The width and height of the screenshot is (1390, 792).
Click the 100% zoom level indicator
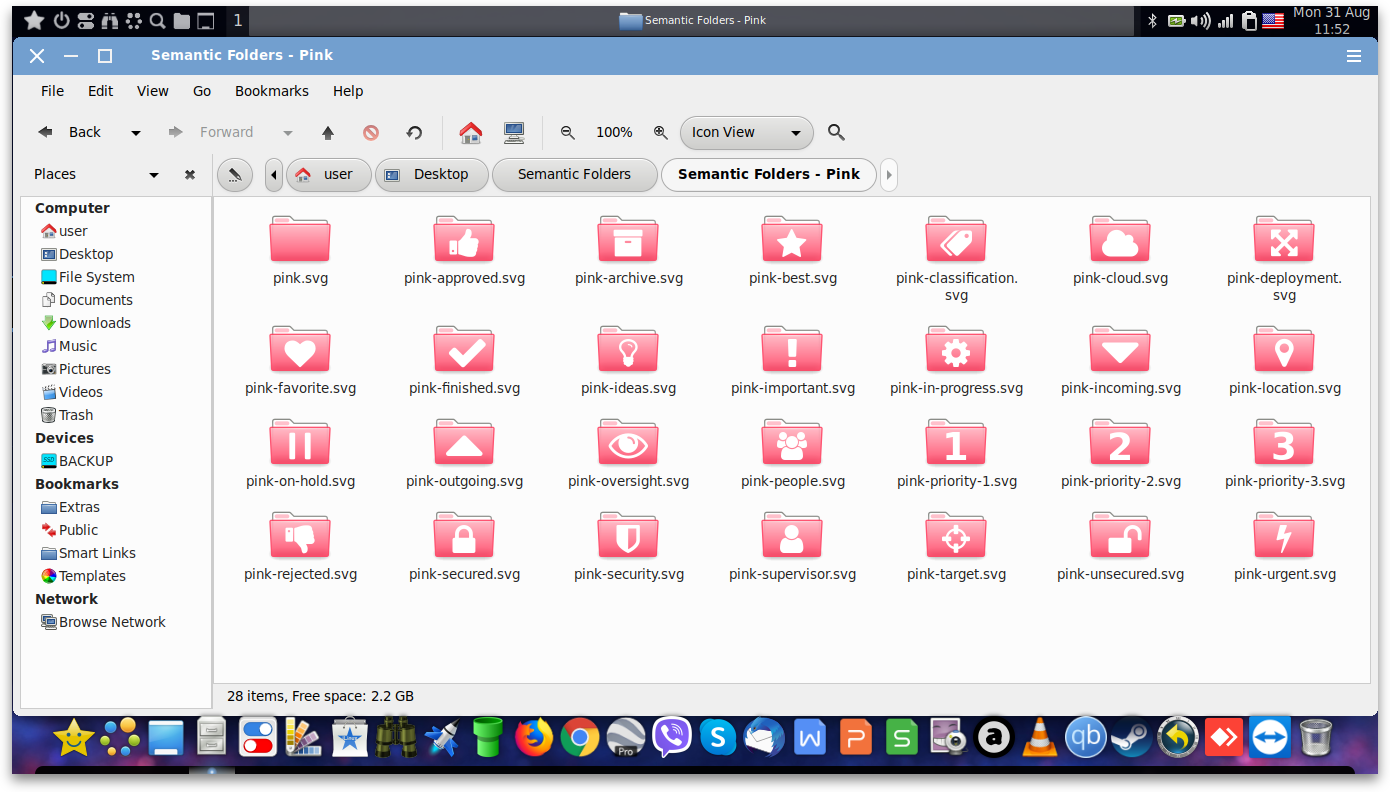pyautogui.click(x=614, y=132)
